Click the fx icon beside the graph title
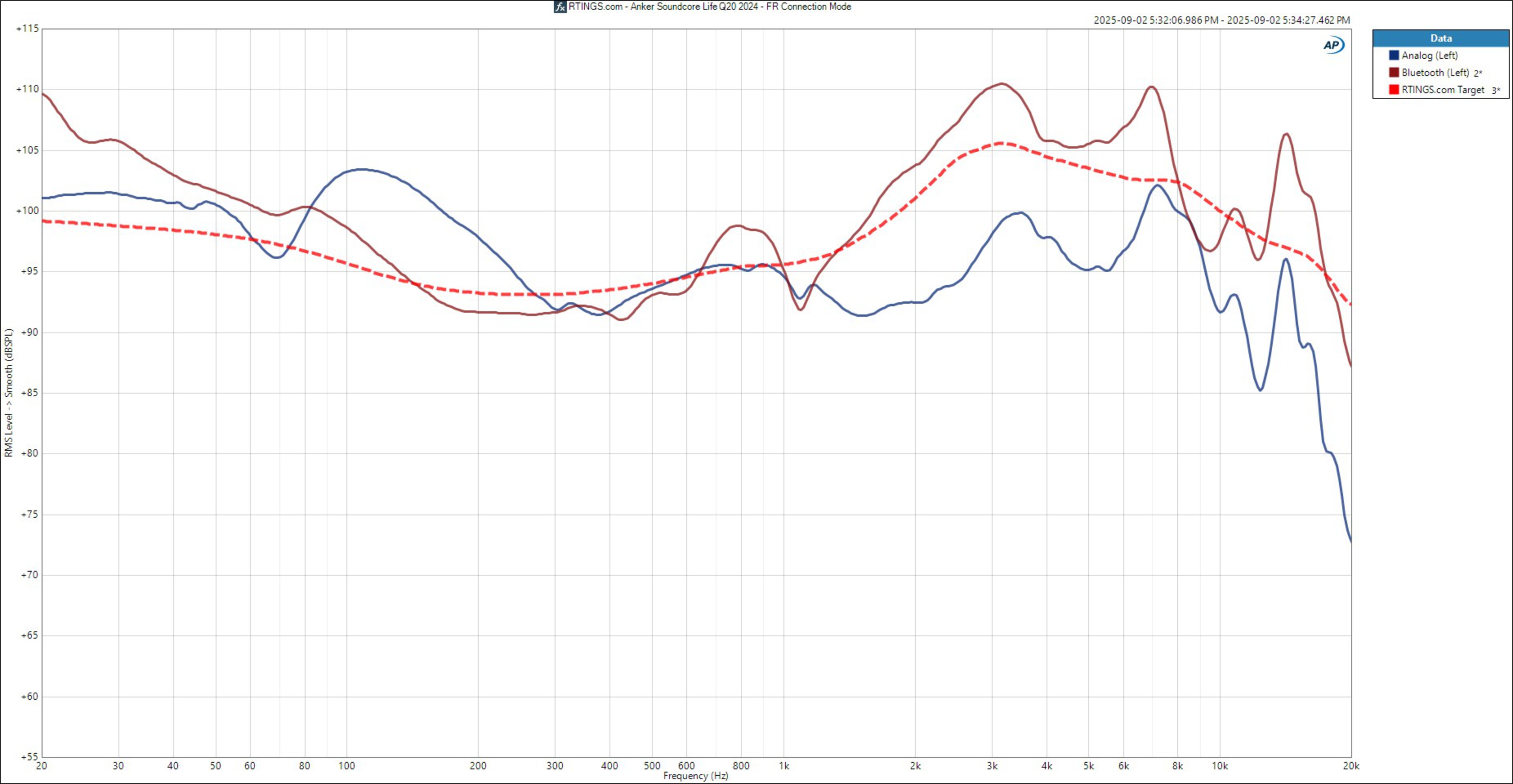The image size is (1513, 784). [x=560, y=7]
